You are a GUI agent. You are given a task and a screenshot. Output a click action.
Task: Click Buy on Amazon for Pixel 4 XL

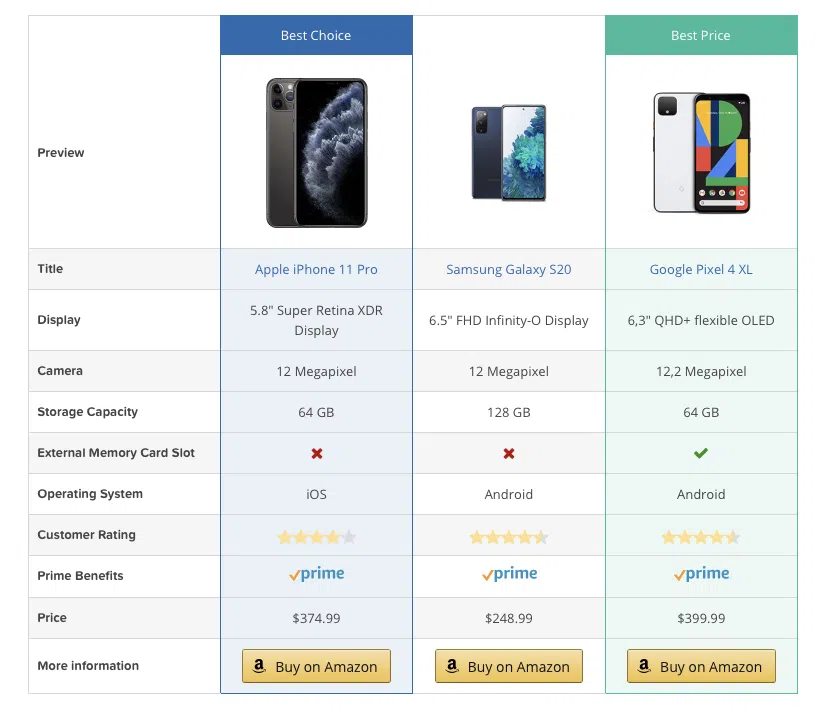click(x=701, y=666)
